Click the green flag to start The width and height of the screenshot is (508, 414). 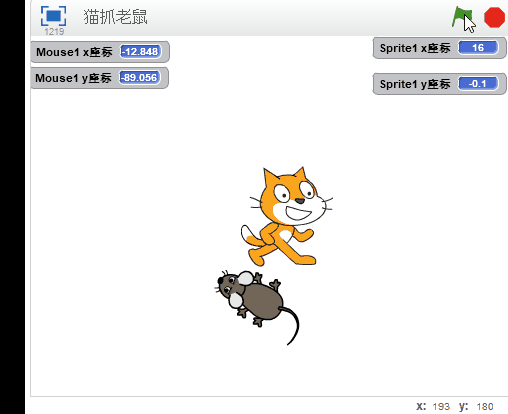click(x=461, y=17)
